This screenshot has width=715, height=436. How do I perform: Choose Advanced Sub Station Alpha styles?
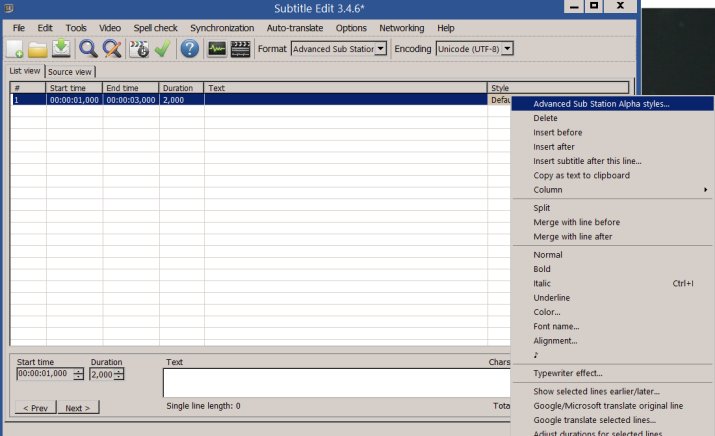pyautogui.click(x=612, y=104)
